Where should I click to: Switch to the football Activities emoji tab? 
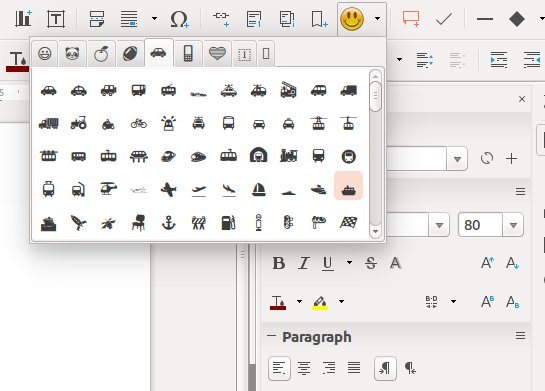point(130,54)
